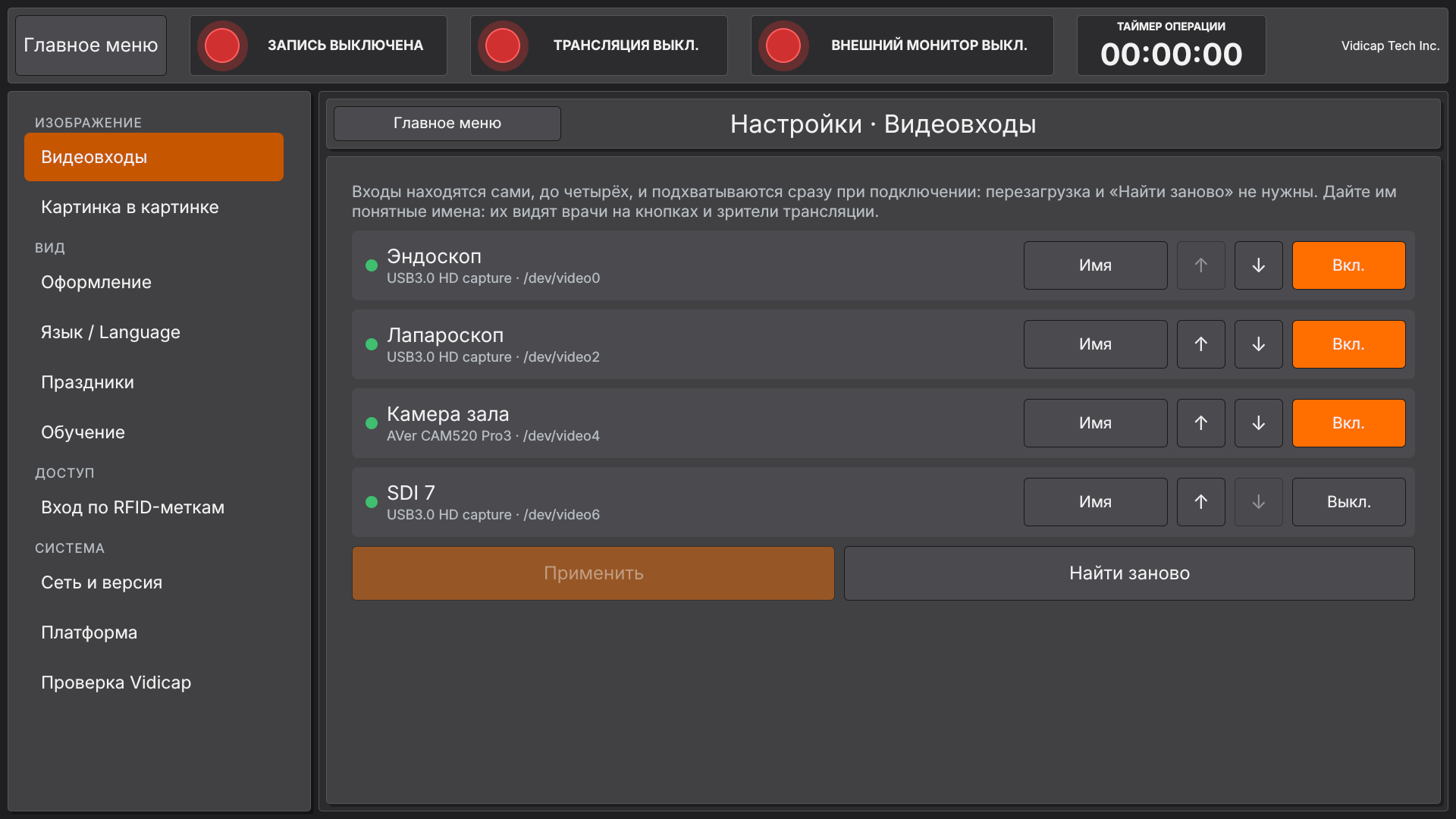Viewport: 1456px width, 819px height.
Task: Click Найти заново button
Action: click(x=1129, y=573)
